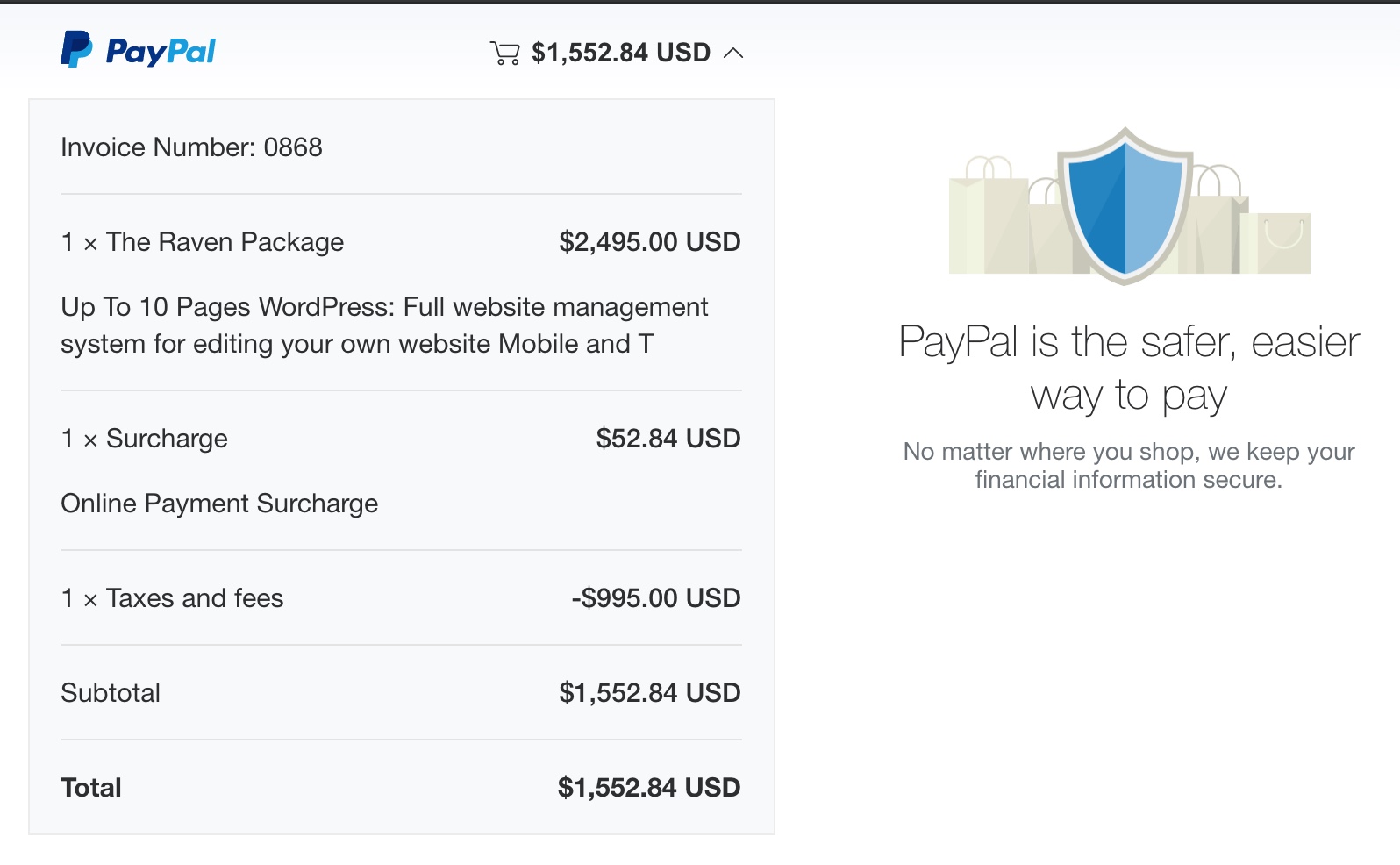Click the left shopping bag illustration

point(989,216)
